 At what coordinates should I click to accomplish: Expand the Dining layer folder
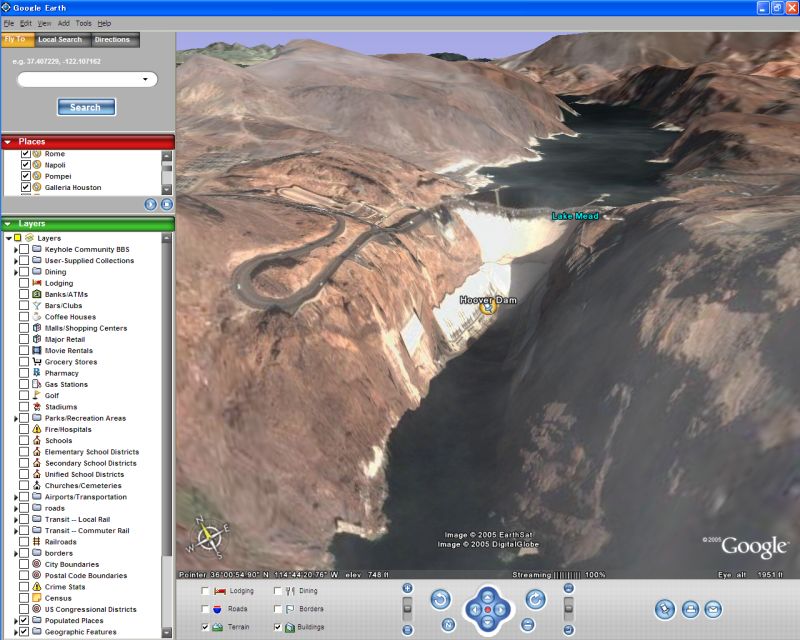[16, 272]
